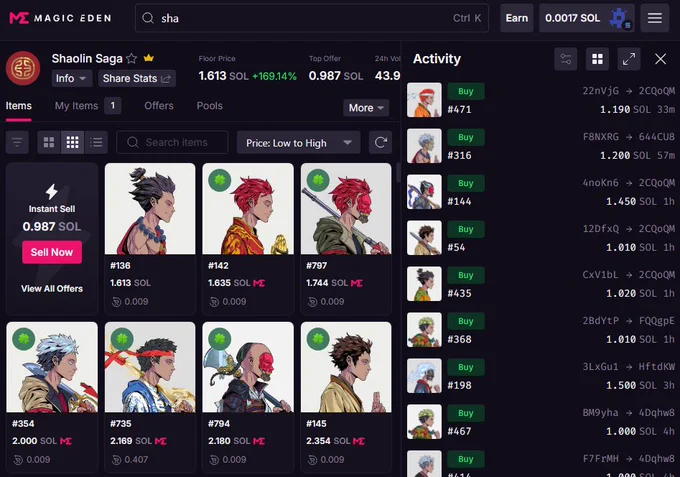The width and height of the screenshot is (680, 477).
Task: Click the gold crown badge icon
Action: click(x=148, y=58)
